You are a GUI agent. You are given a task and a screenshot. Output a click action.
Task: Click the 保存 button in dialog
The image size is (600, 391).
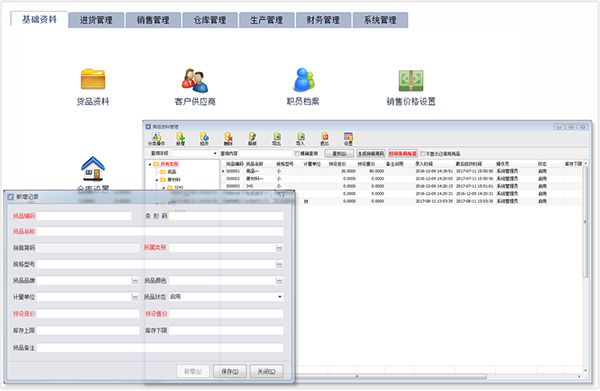tap(230, 371)
